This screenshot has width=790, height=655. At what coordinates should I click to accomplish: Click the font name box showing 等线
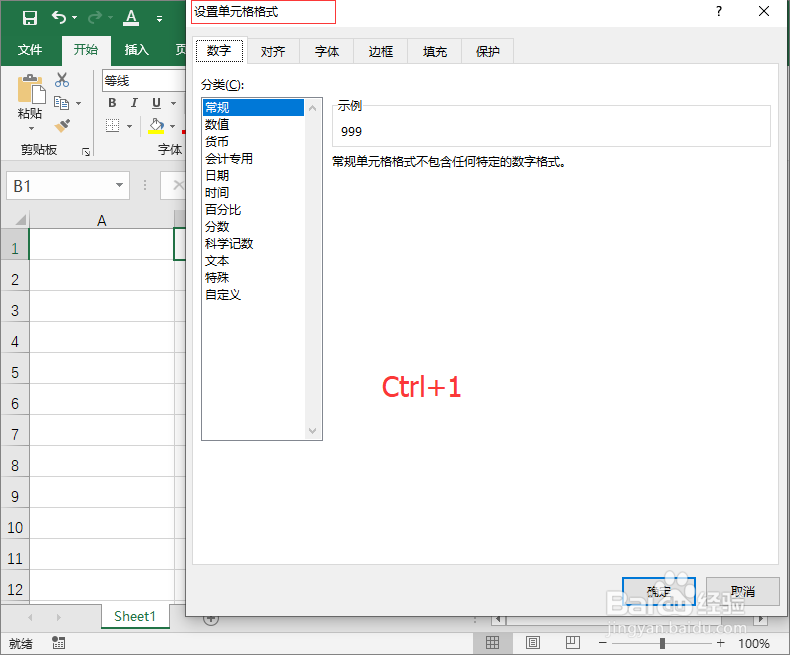click(144, 81)
